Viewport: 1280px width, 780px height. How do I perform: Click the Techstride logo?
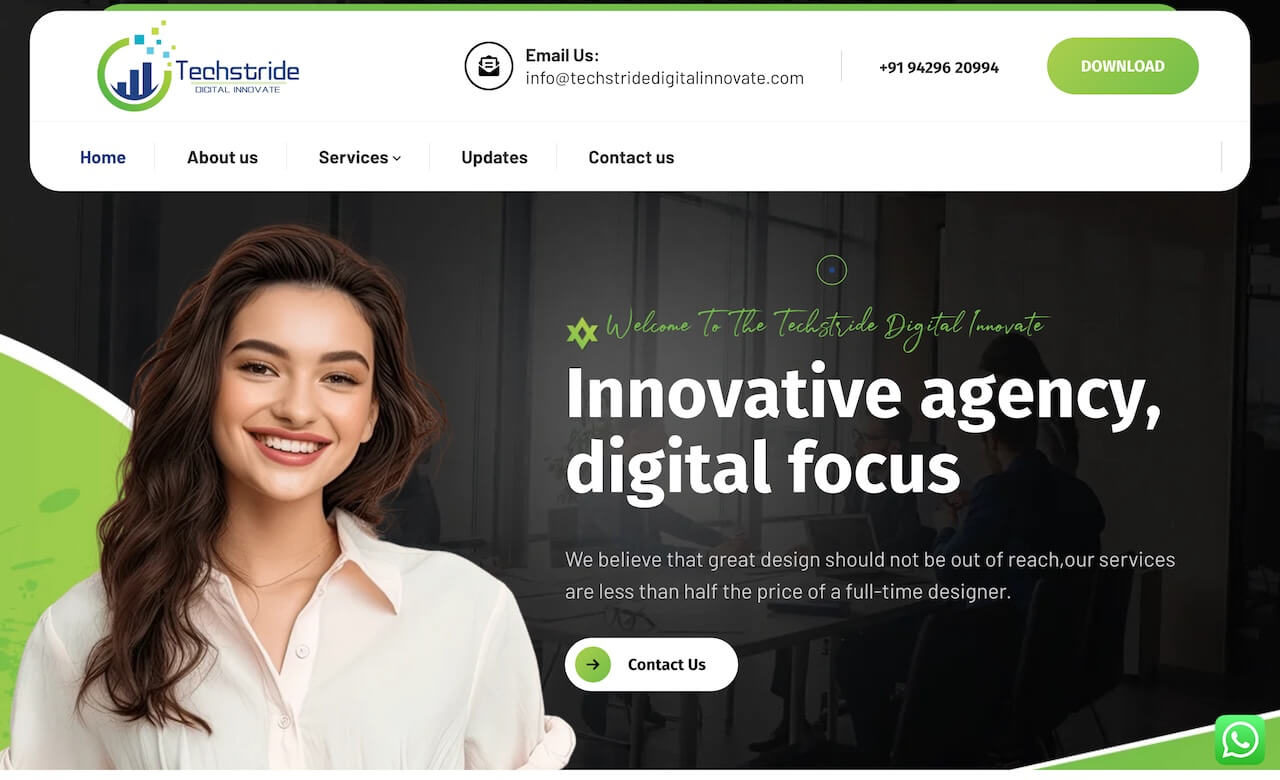point(198,66)
